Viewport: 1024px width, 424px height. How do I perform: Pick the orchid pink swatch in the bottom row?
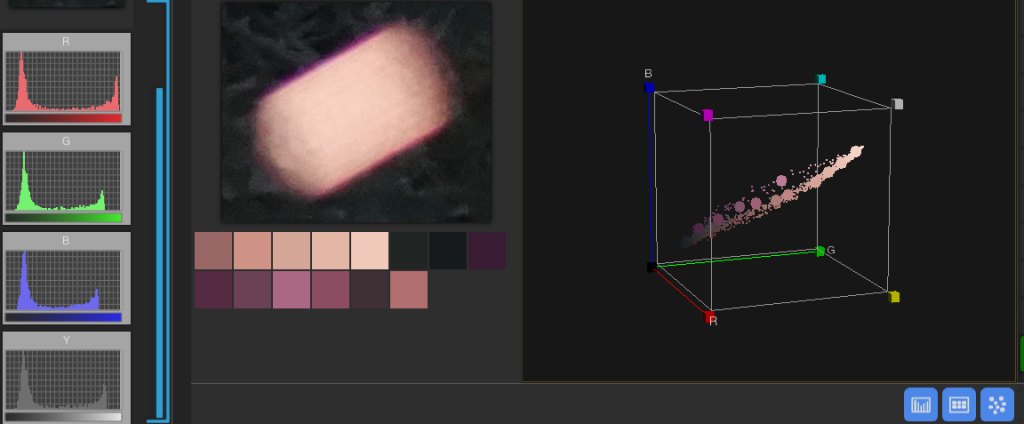(292, 289)
